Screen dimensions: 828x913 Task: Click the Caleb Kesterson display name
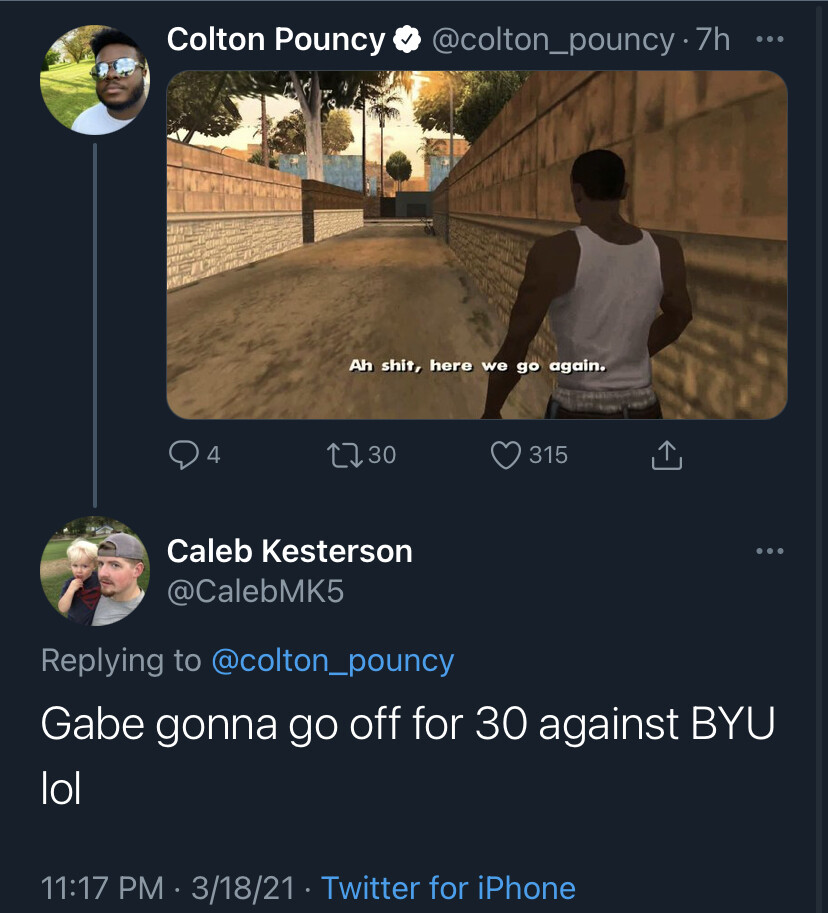pos(289,551)
